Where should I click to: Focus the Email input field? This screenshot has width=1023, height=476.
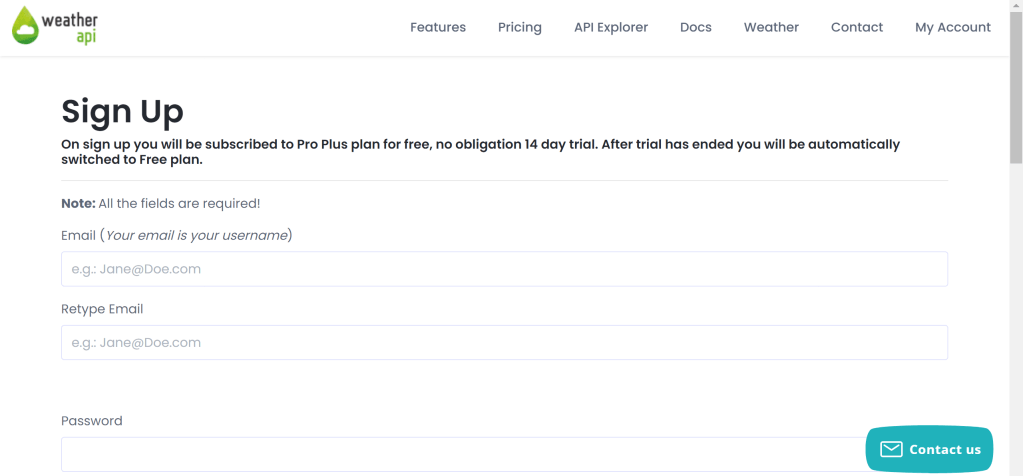point(504,269)
